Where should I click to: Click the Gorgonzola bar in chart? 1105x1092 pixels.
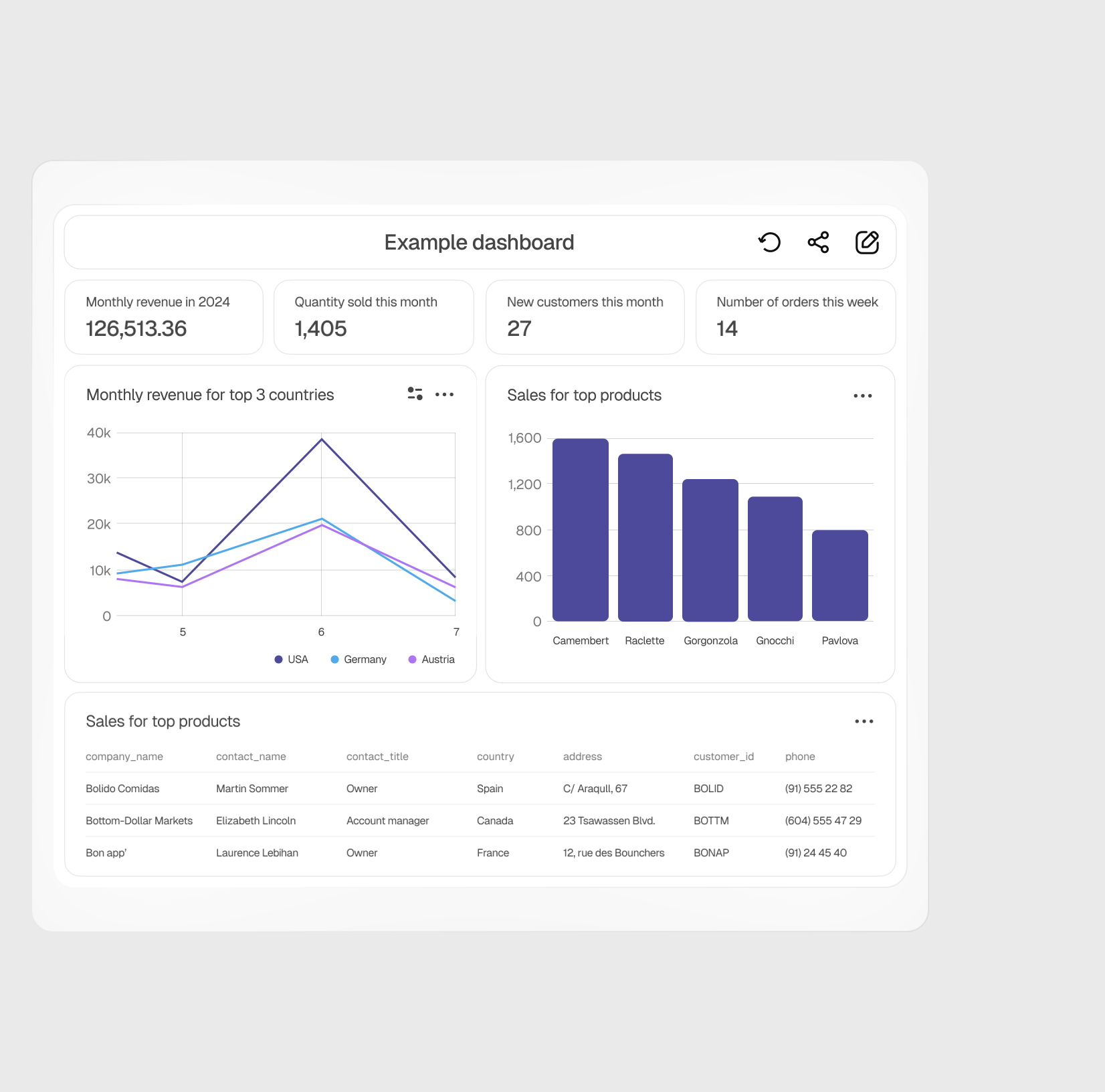[x=710, y=550]
